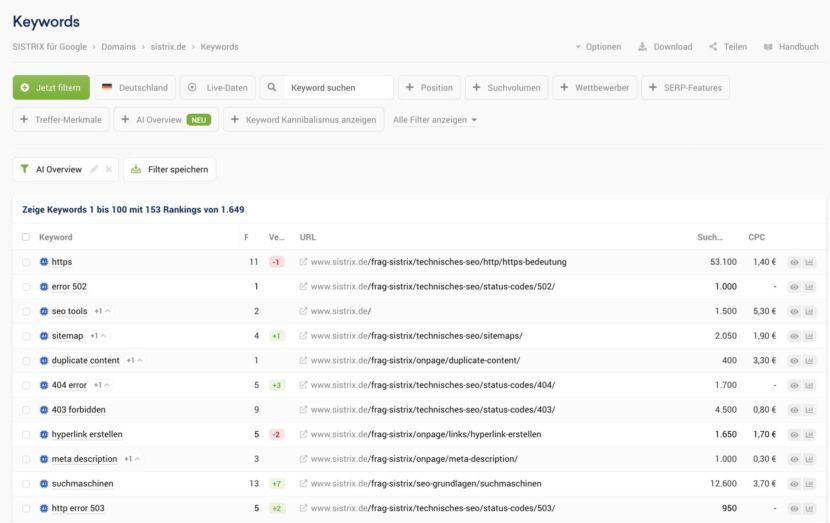Check the box for suchmaschinen row
This screenshot has width=830, height=523.
coord(26,484)
